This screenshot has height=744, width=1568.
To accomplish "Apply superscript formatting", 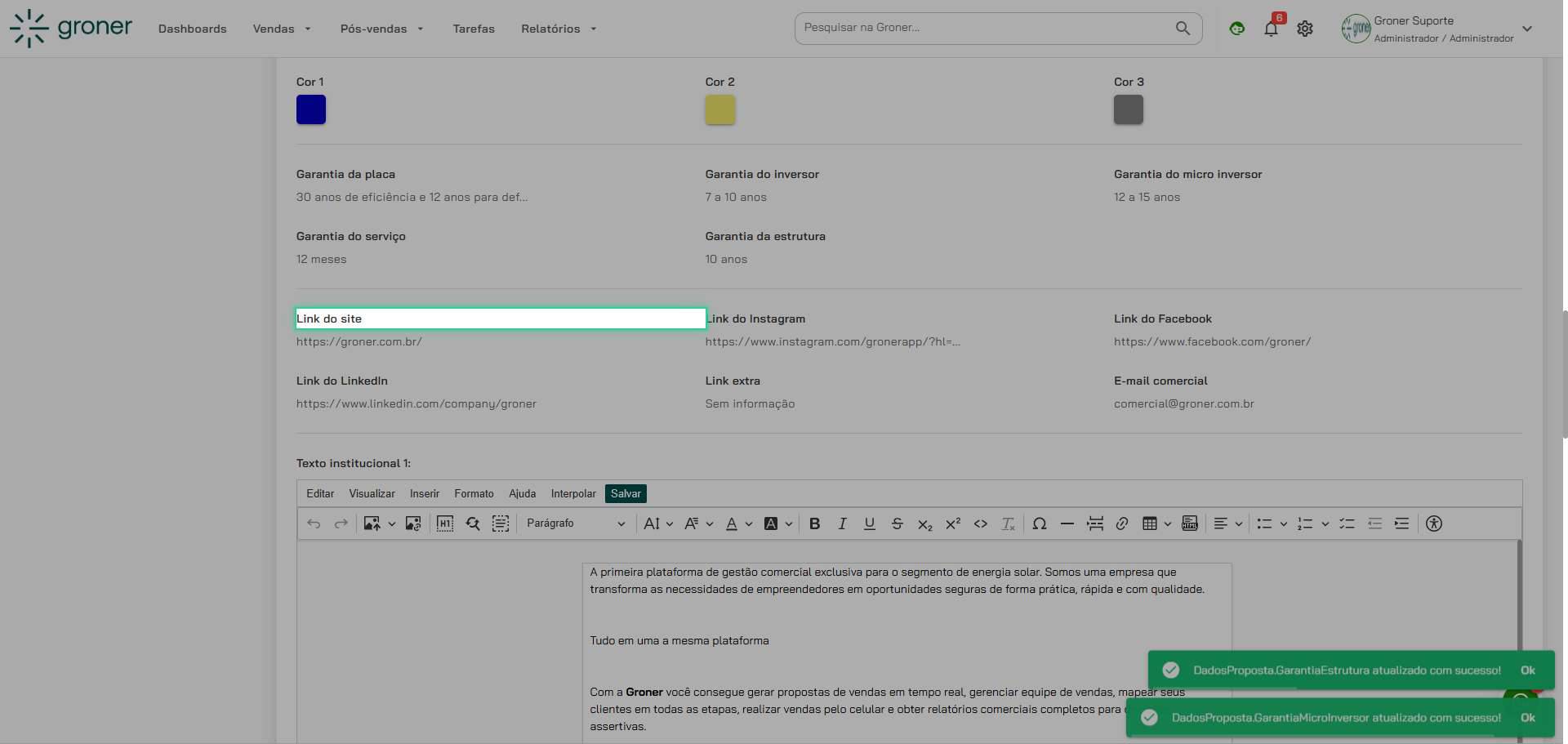I will [x=953, y=523].
